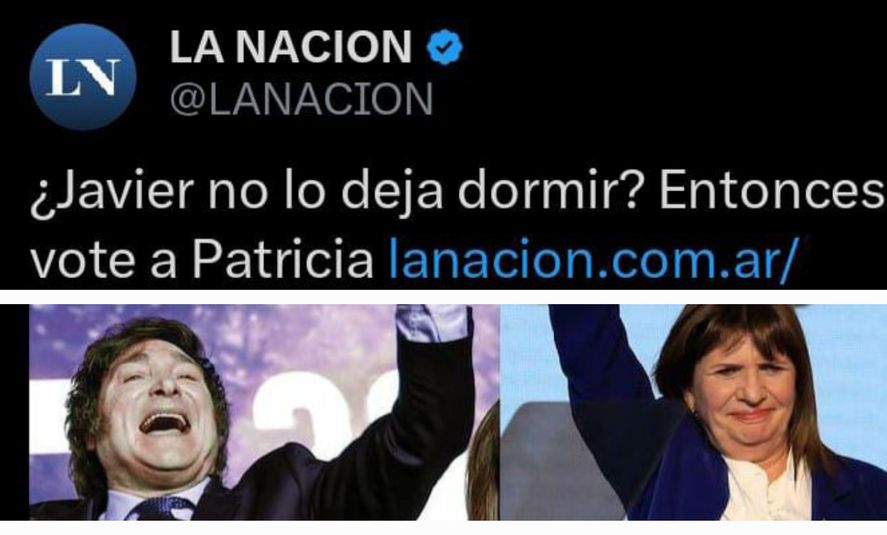Click the blue verified checkmark badge
The image size is (887, 535).
tap(445, 47)
